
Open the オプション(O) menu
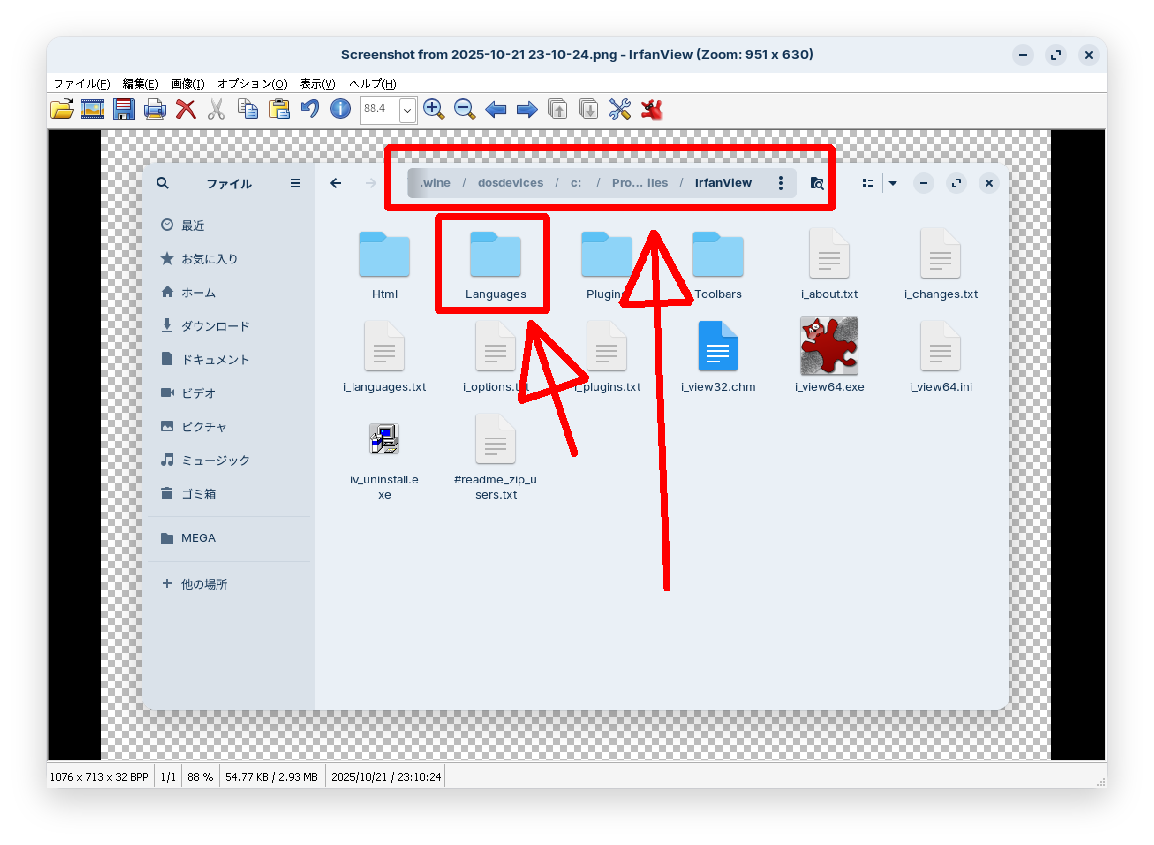[x=252, y=84]
